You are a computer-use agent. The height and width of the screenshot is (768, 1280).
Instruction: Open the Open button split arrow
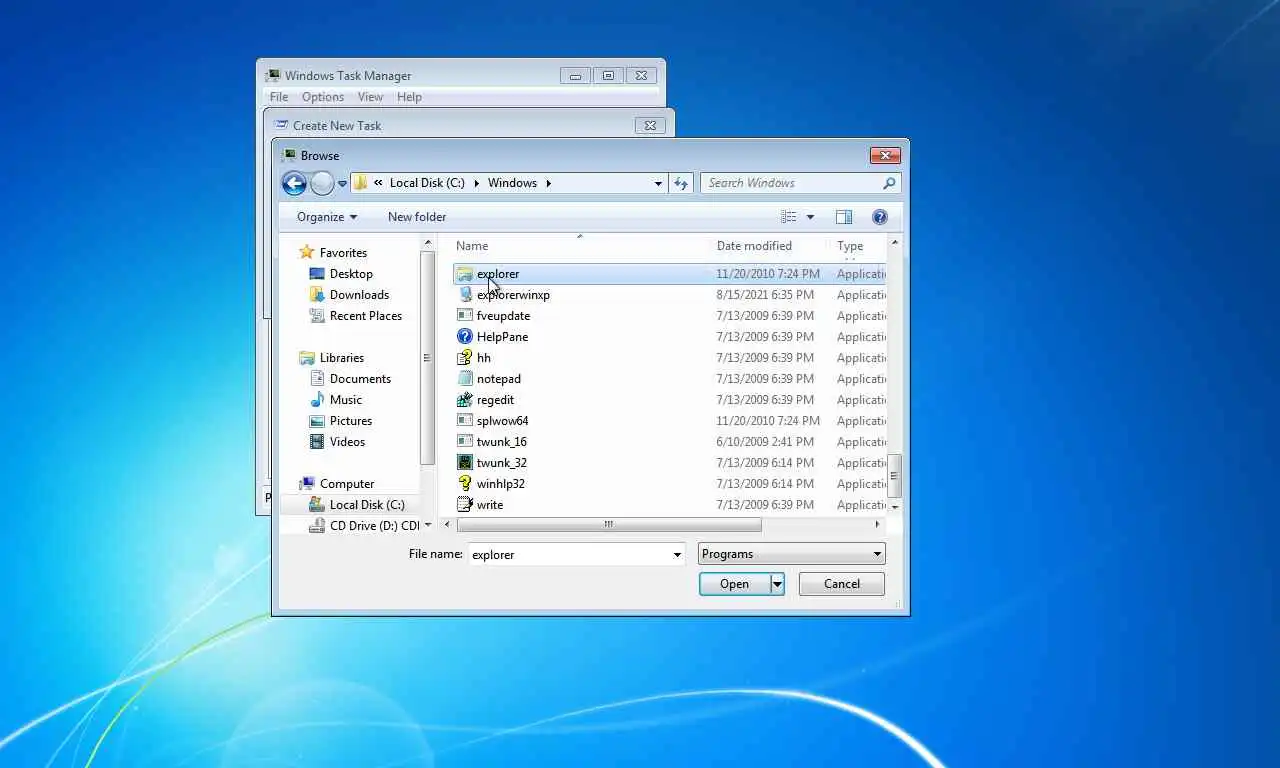tap(777, 584)
